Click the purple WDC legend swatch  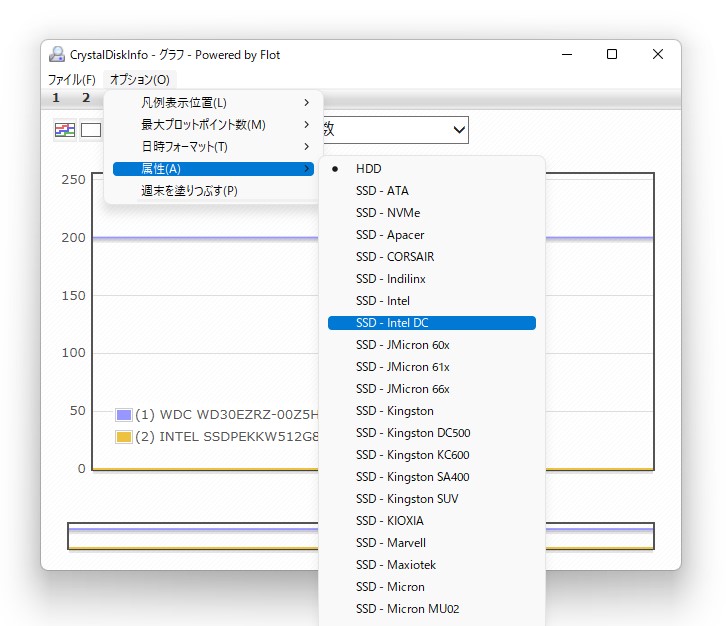124,415
